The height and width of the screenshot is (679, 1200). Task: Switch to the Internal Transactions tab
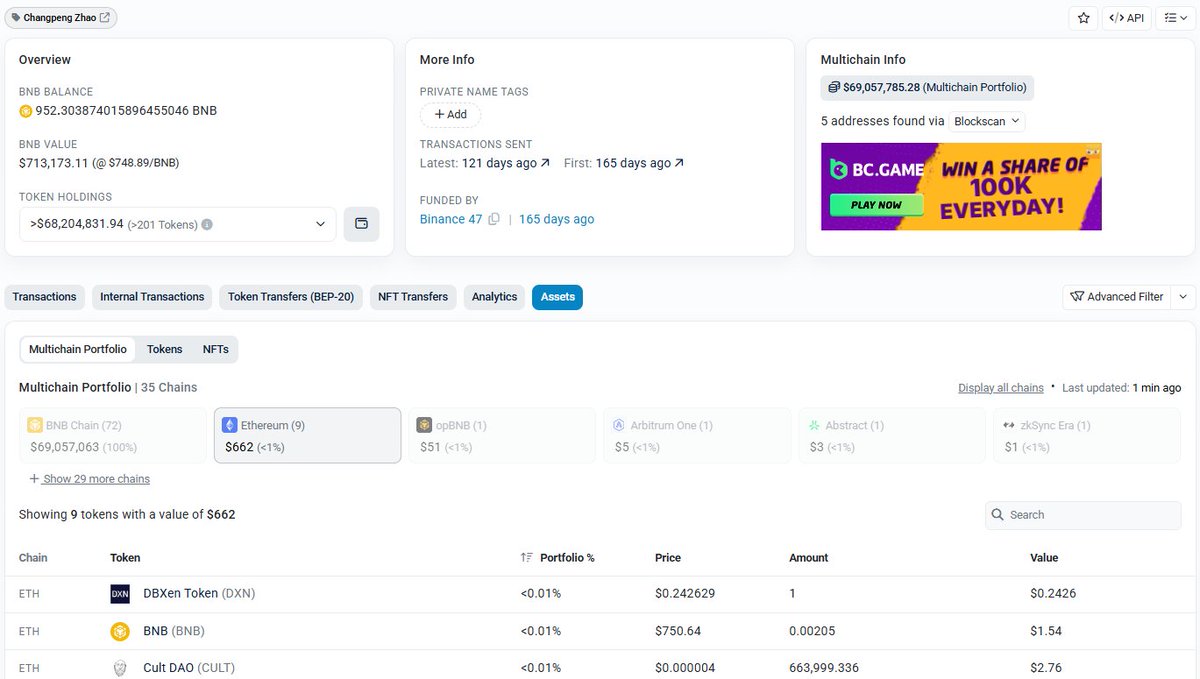coord(152,297)
